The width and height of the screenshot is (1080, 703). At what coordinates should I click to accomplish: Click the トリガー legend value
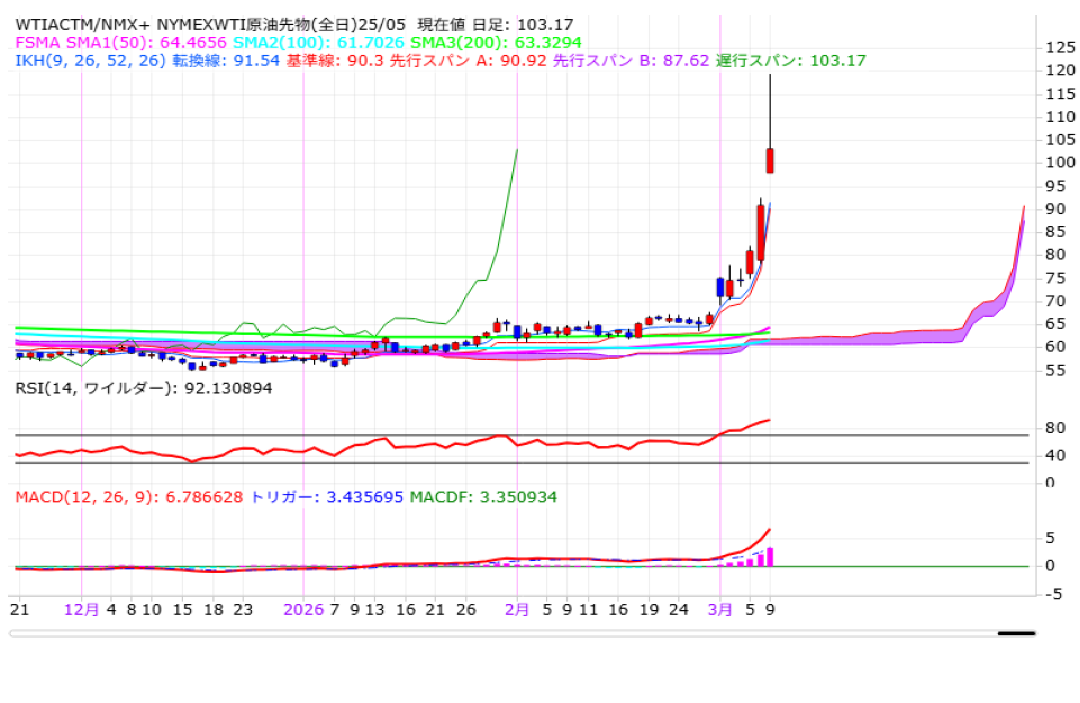click(x=325, y=497)
